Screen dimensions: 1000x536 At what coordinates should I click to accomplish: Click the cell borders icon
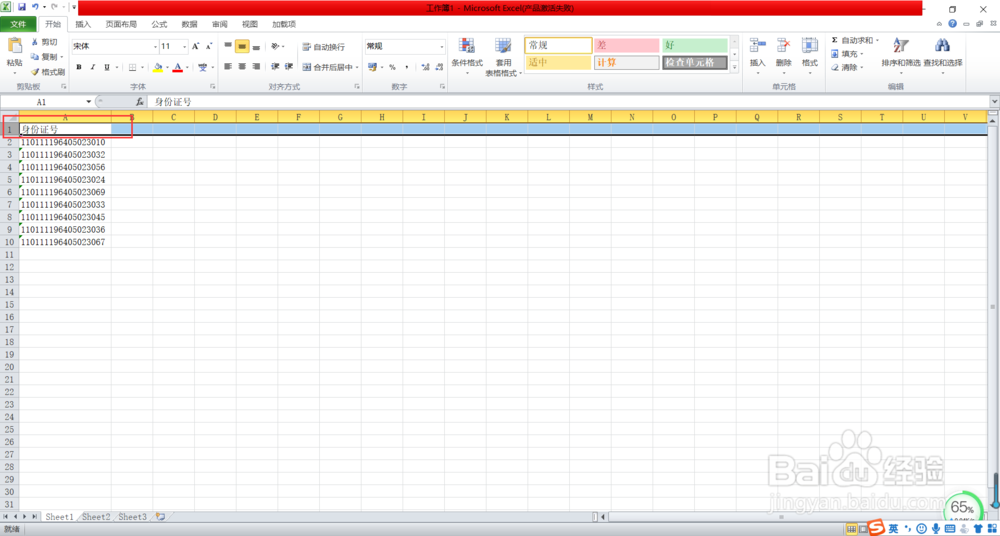pos(133,67)
